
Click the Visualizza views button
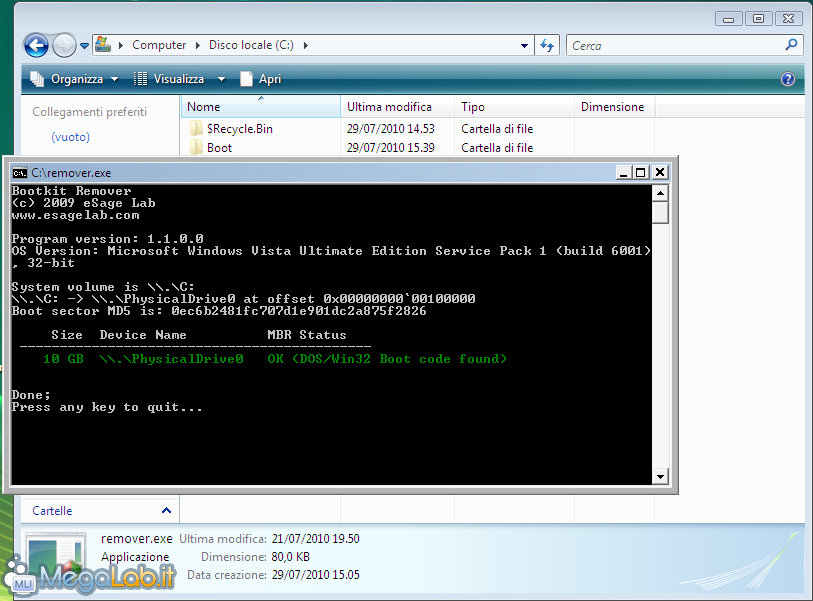169,79
